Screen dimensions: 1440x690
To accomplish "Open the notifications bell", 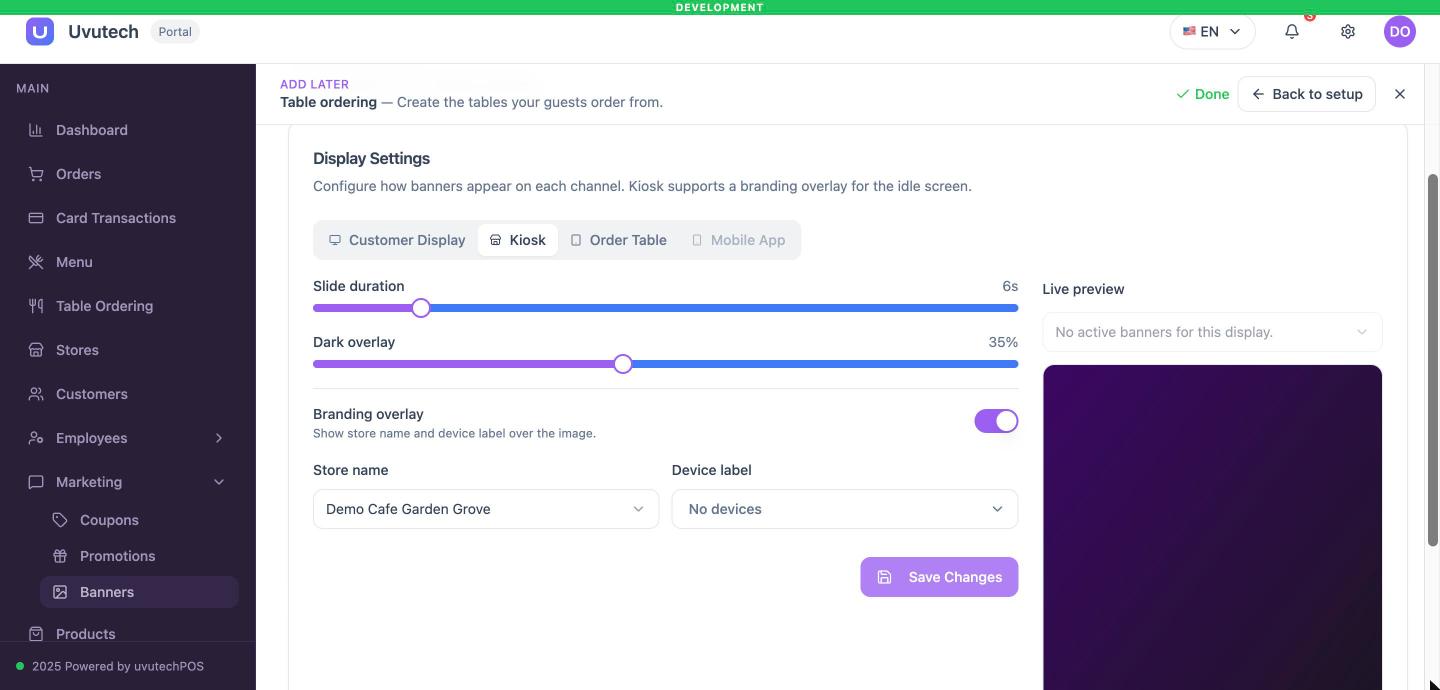I will pos(1292,31).
